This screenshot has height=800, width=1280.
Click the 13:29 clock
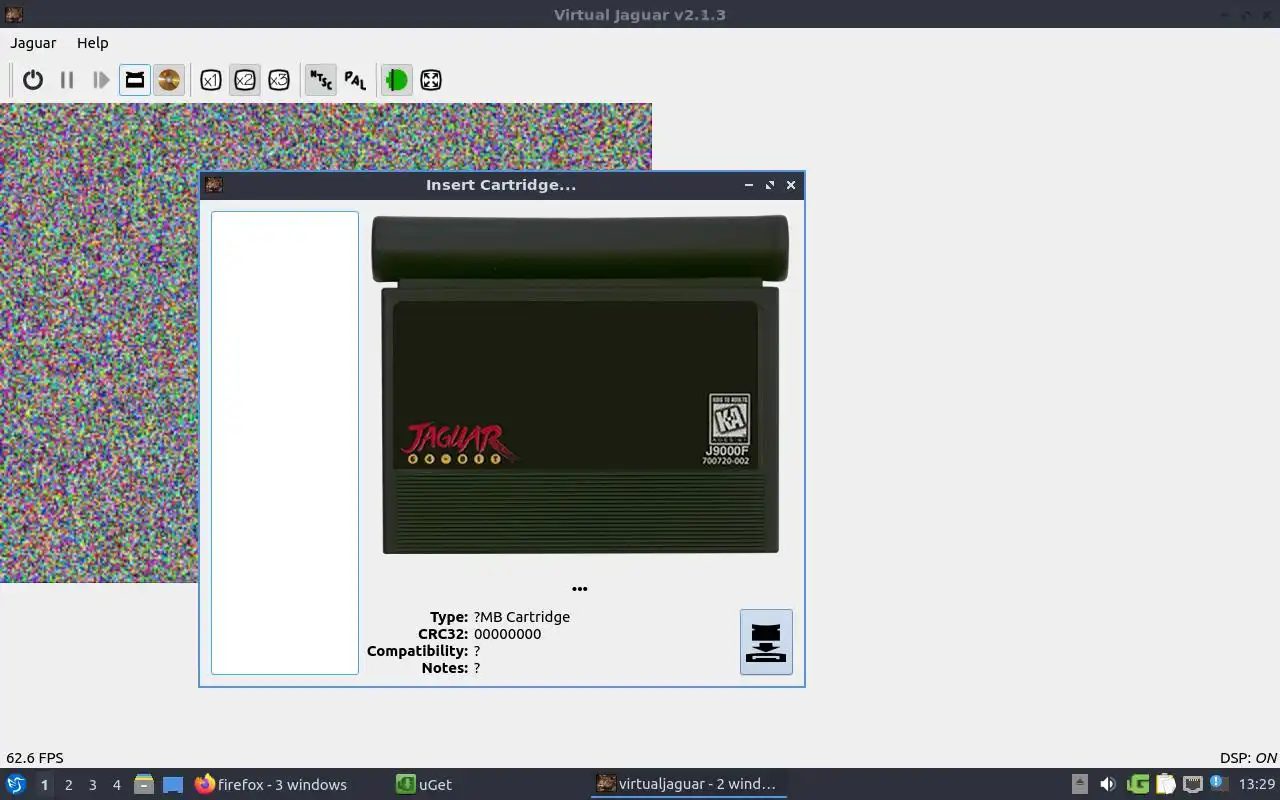(1257, 784)
